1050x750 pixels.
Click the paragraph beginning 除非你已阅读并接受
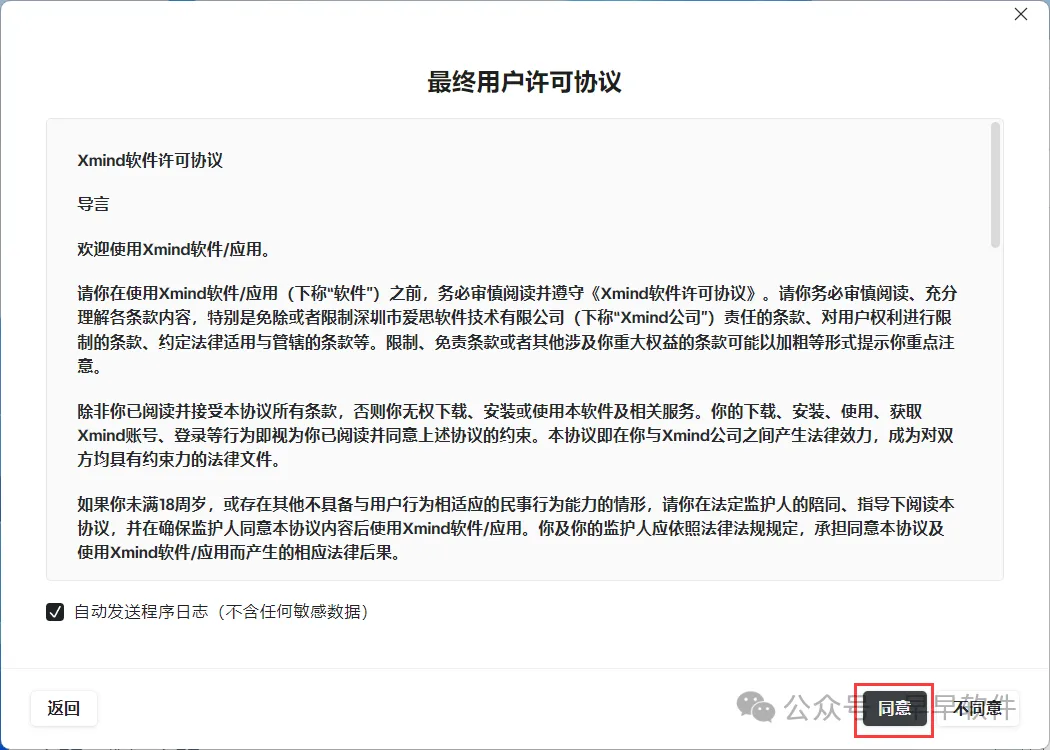(x=515, y=435)
